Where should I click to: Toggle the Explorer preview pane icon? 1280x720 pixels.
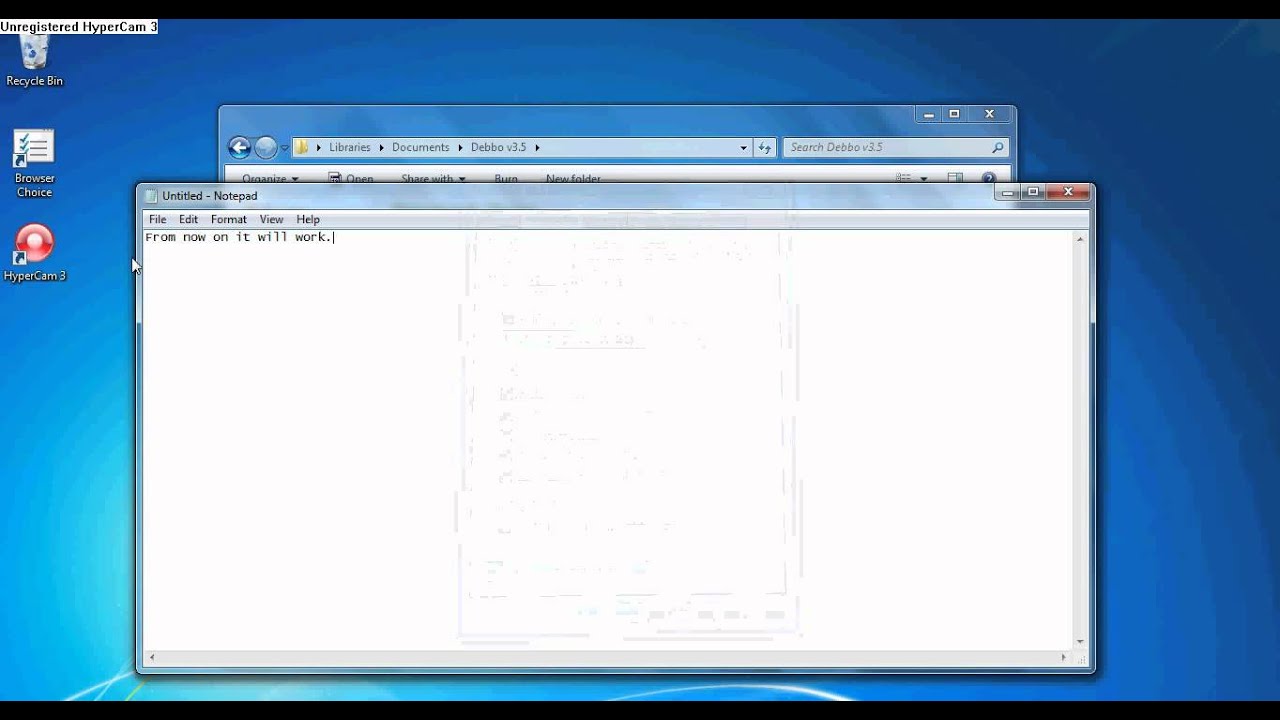[955, 178]
